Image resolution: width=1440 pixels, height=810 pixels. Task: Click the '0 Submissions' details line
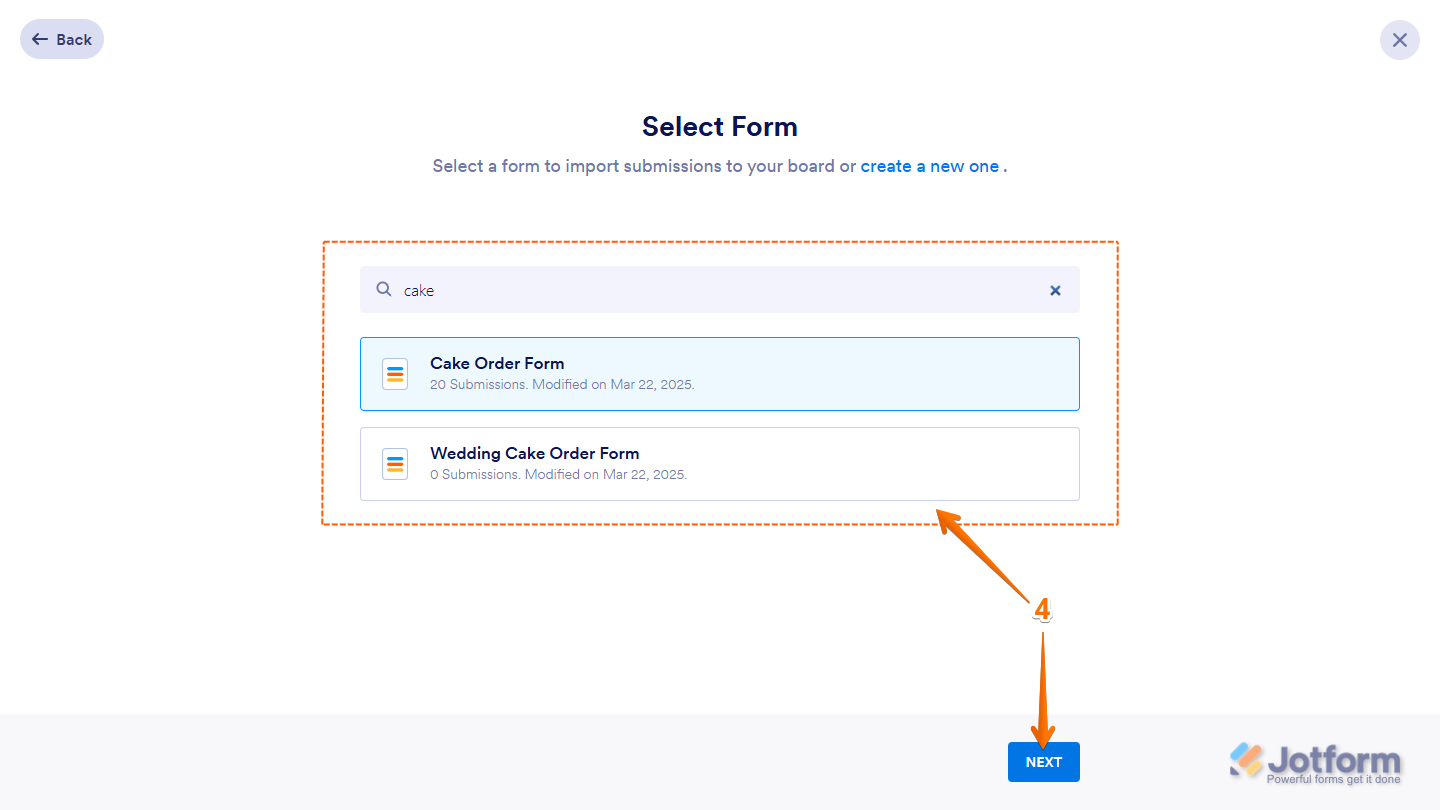[x=558, y=474]
